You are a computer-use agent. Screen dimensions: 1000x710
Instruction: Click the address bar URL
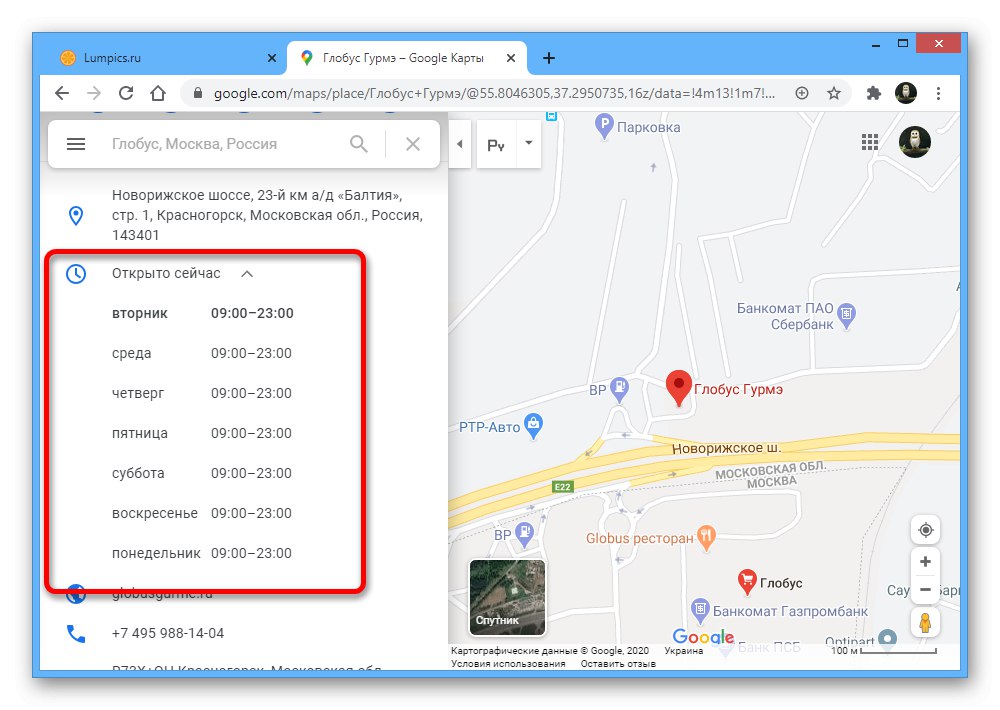coord(494,94)
